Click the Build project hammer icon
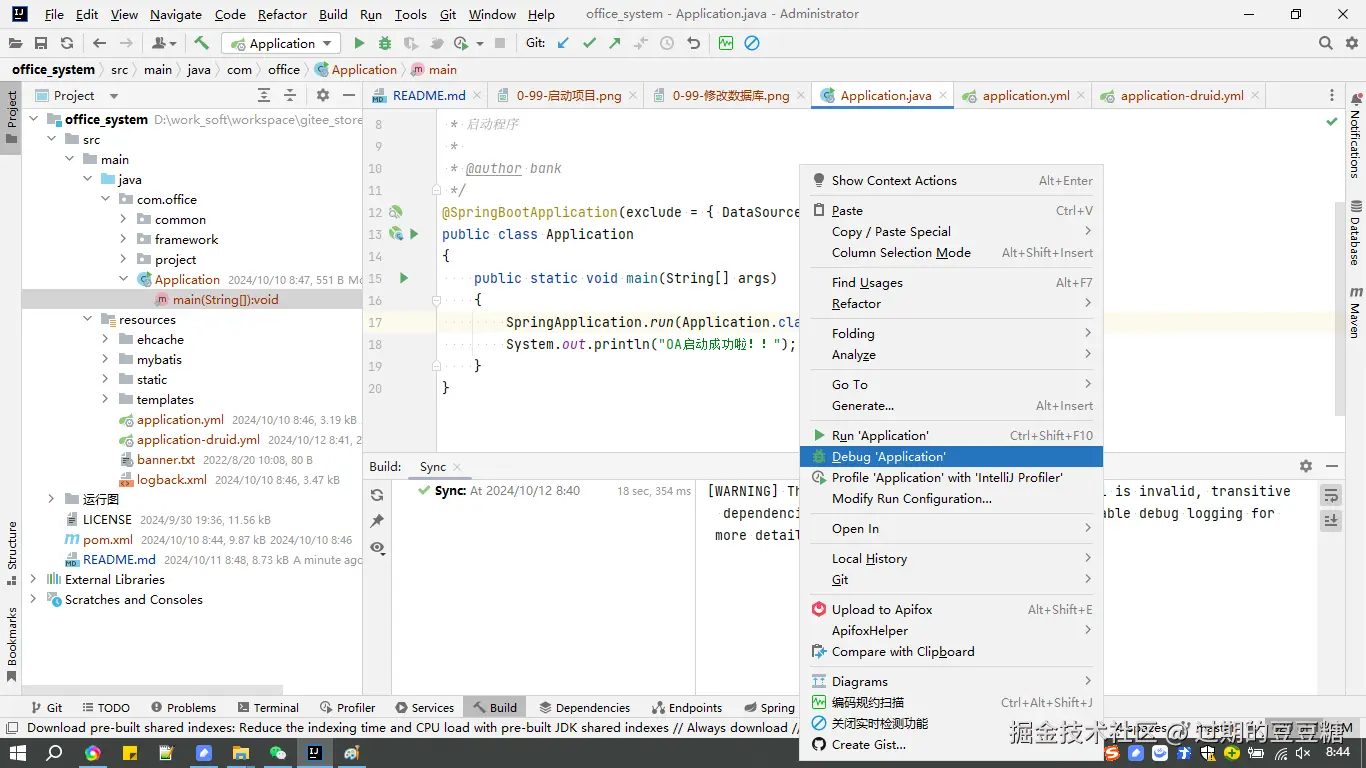Screen dimensions: 1366x768 click(x=202, y=43)
